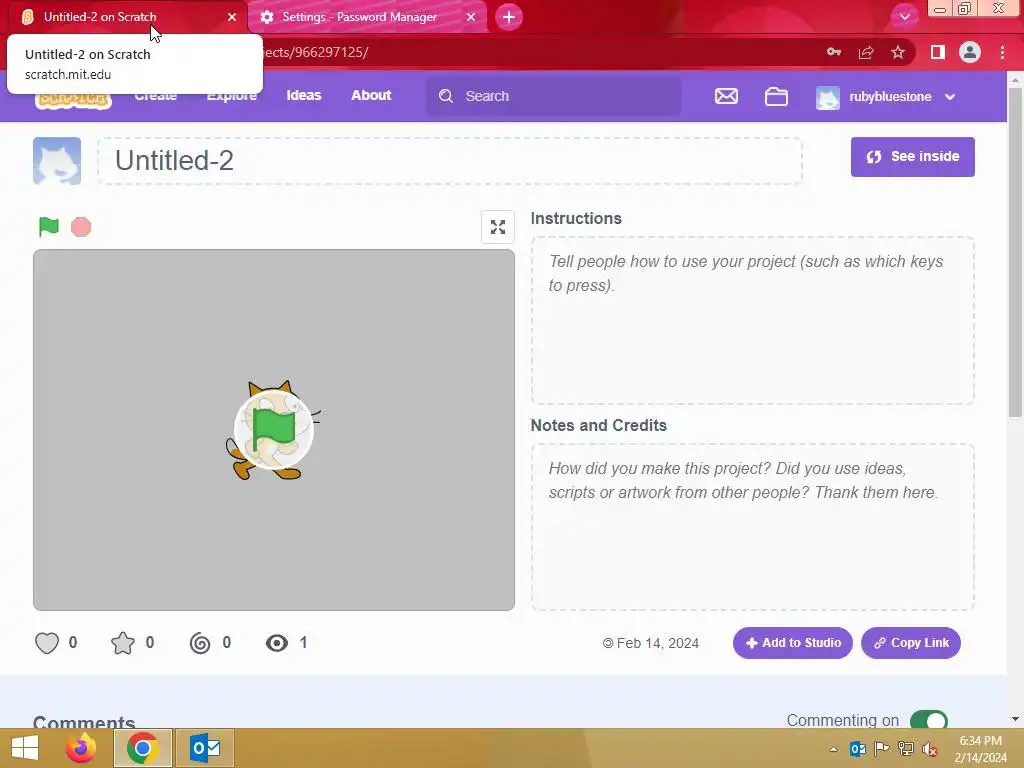The image size is (1024, 768).
Task: Open a new browser tab
Action: (509, 17)
